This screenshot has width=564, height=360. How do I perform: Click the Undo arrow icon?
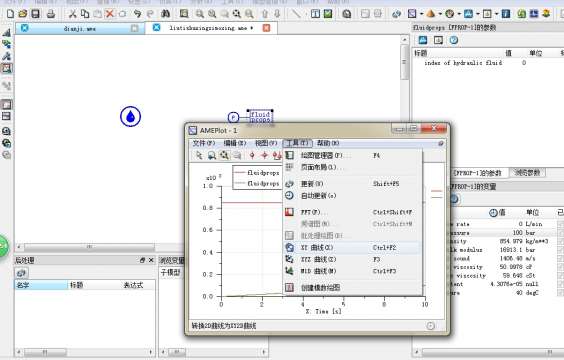coord(137,14)
